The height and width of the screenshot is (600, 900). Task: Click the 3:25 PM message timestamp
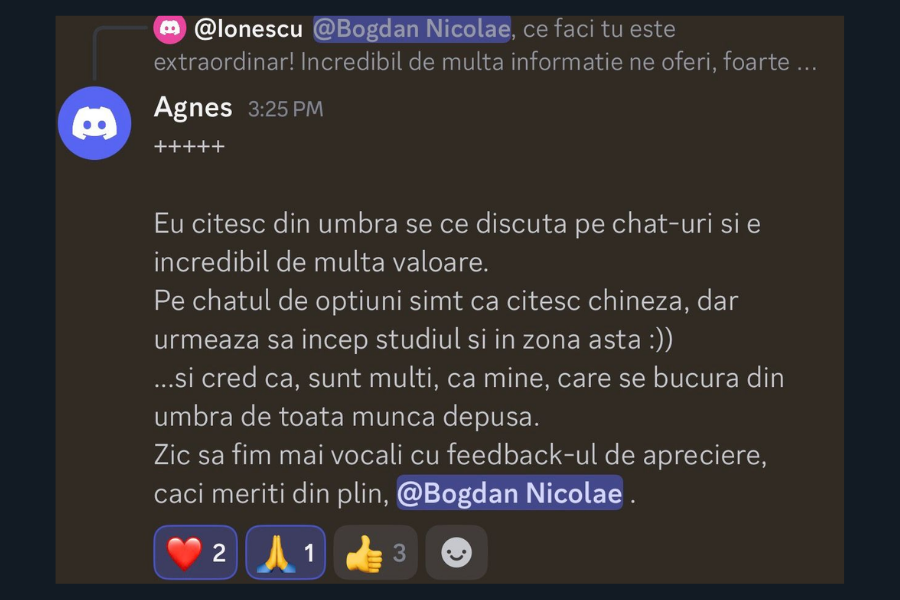tap(285, 109)
